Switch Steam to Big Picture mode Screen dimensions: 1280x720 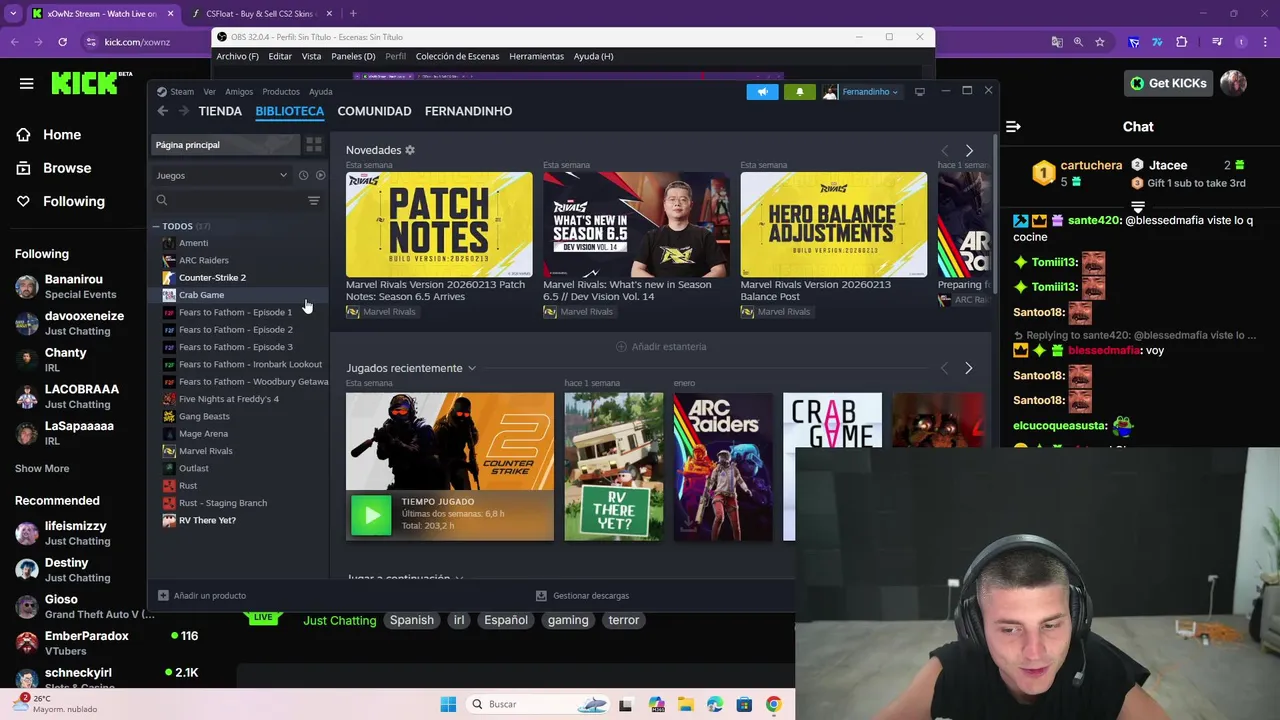[x=920, y=92]
